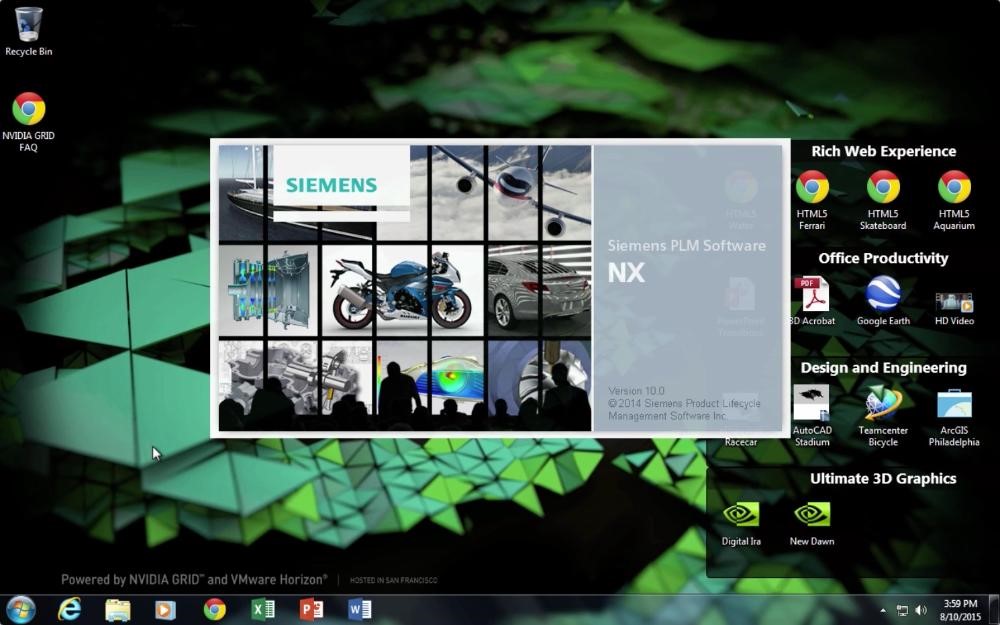
Task: Click the silver car image on NX splash
Action: coord(540,290)
